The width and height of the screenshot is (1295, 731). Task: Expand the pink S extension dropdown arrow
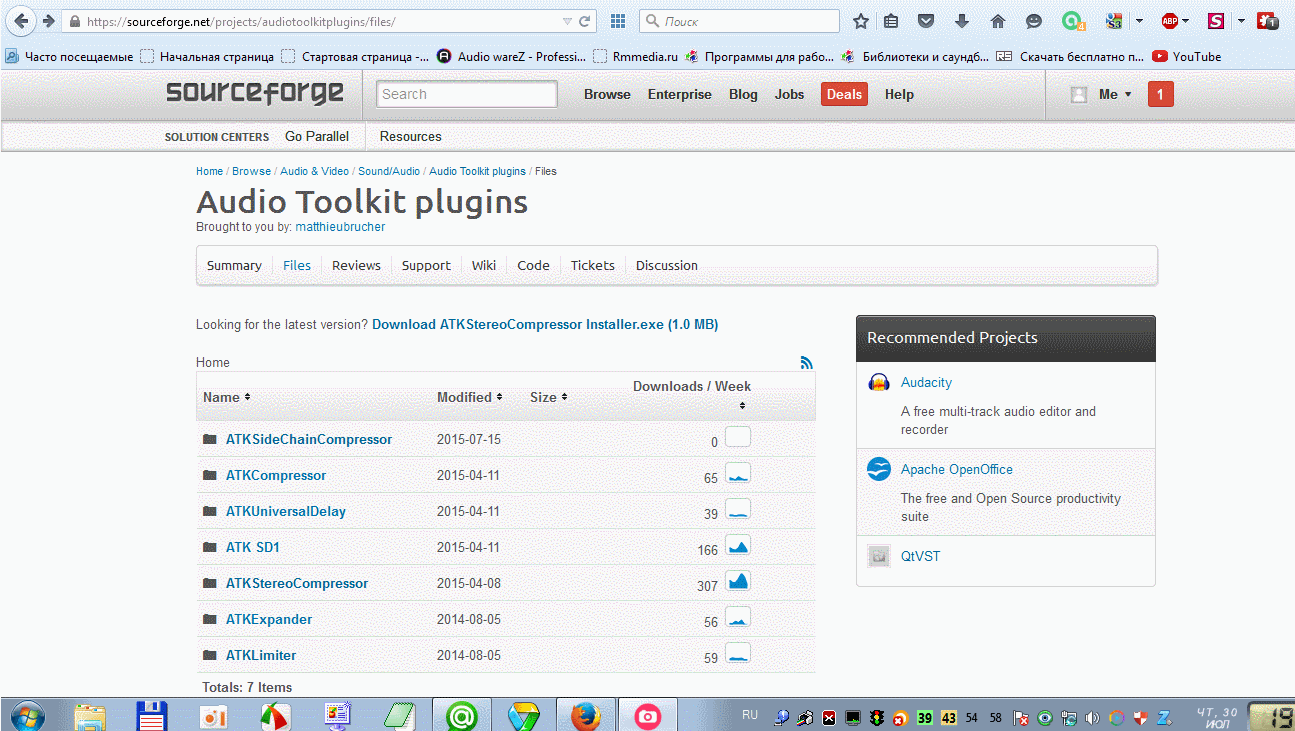coord(1241,21)
